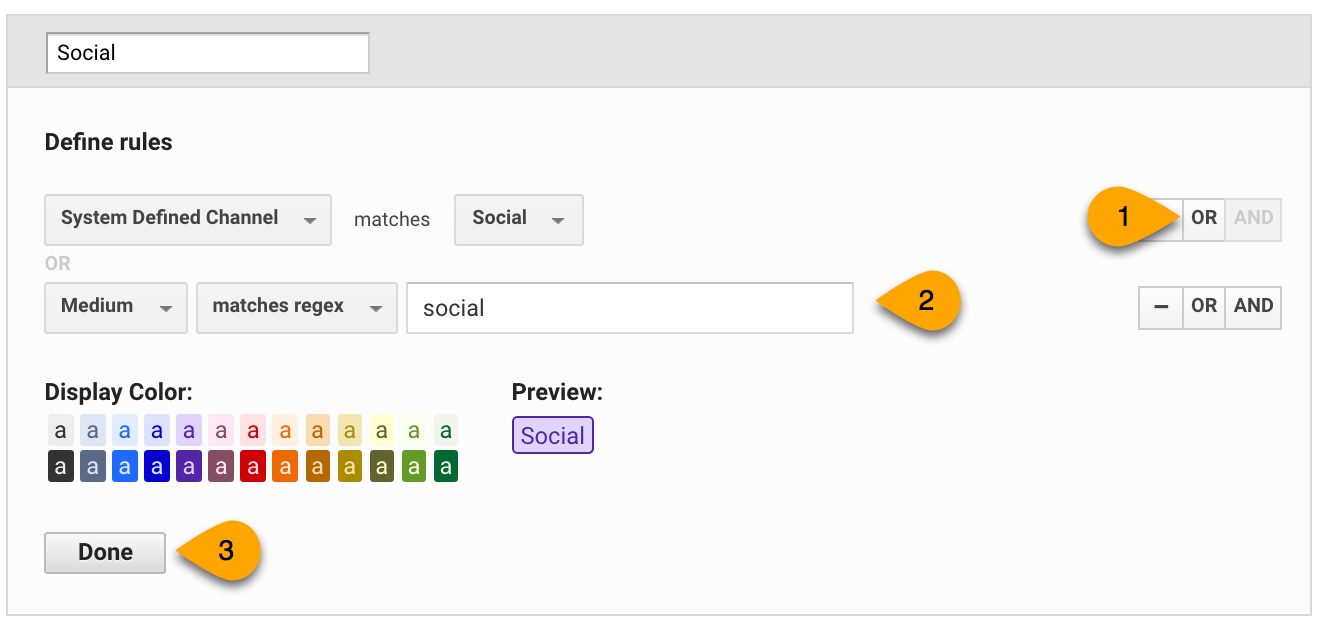
Task: Click AND button on the Medium rule row
Action: click(x=1253, y=307)
